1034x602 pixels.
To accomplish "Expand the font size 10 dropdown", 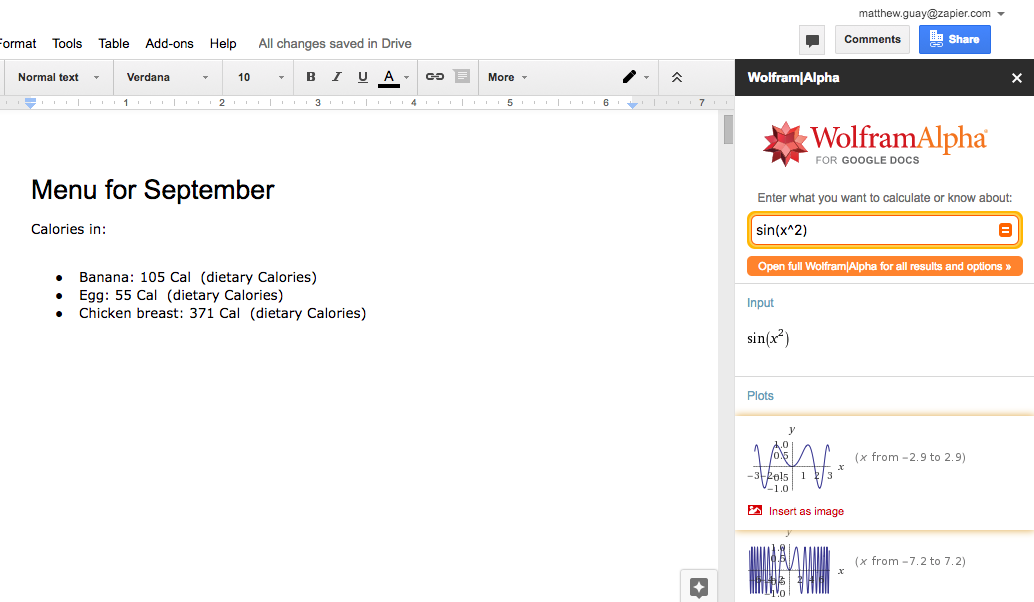I will [x=260, y=77].
